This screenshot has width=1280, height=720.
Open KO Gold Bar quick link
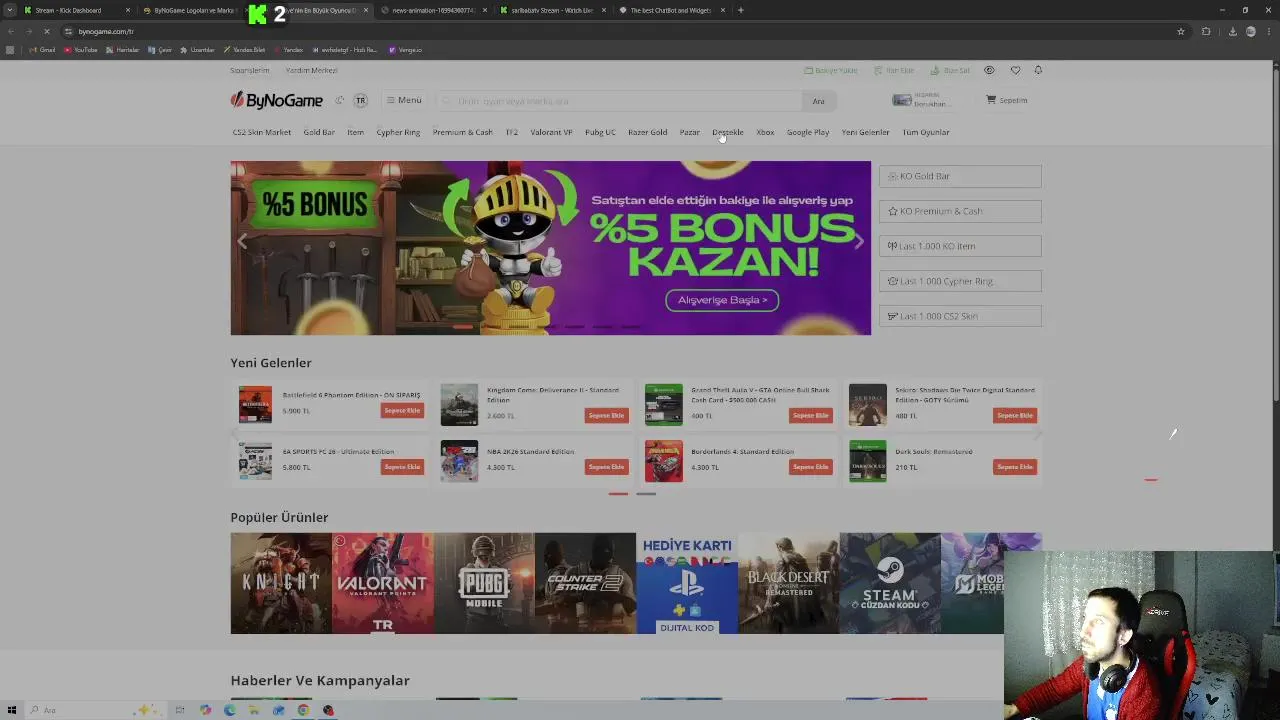(960, 176)
